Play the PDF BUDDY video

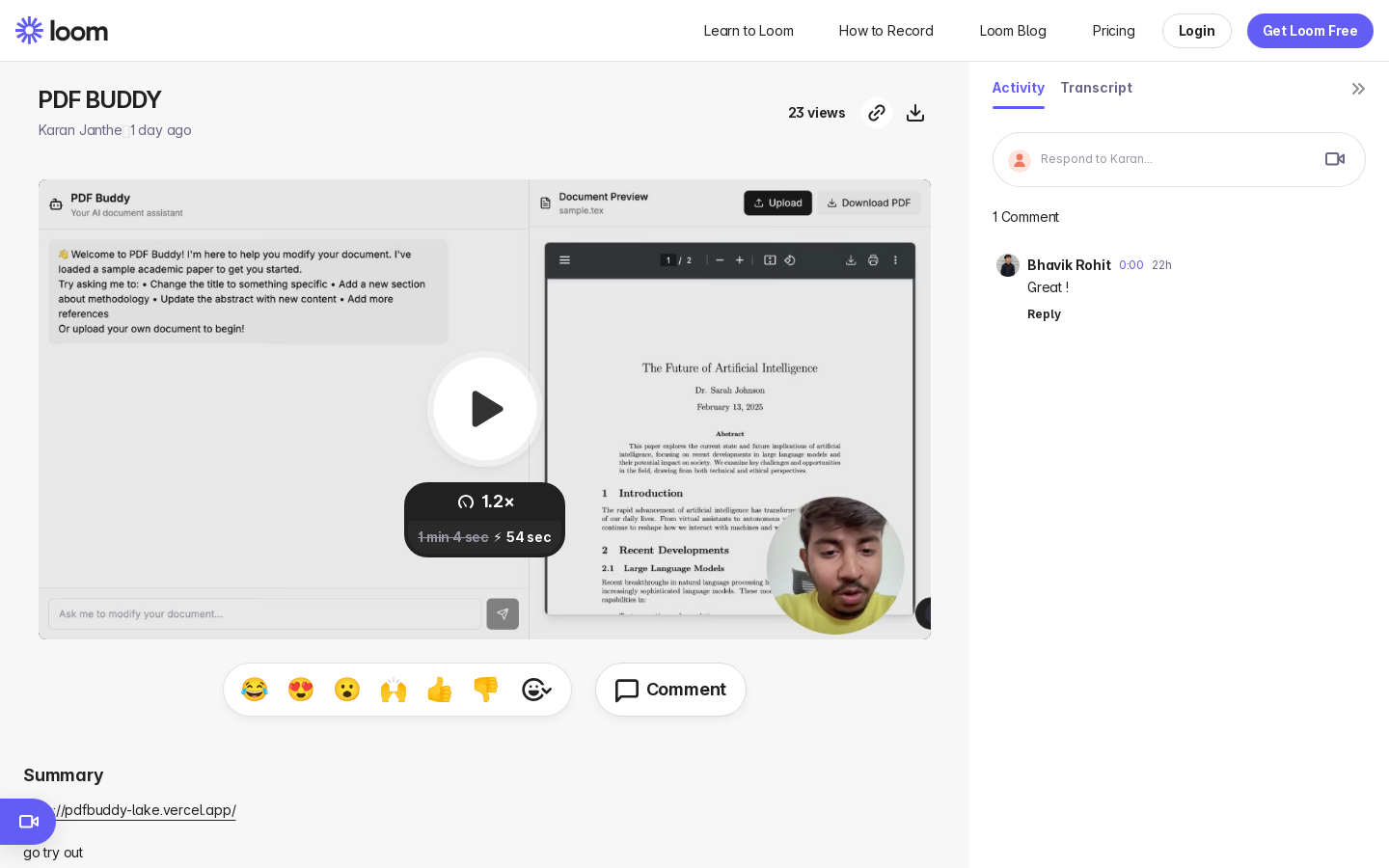pyautogui.click(x=485, y=409)
